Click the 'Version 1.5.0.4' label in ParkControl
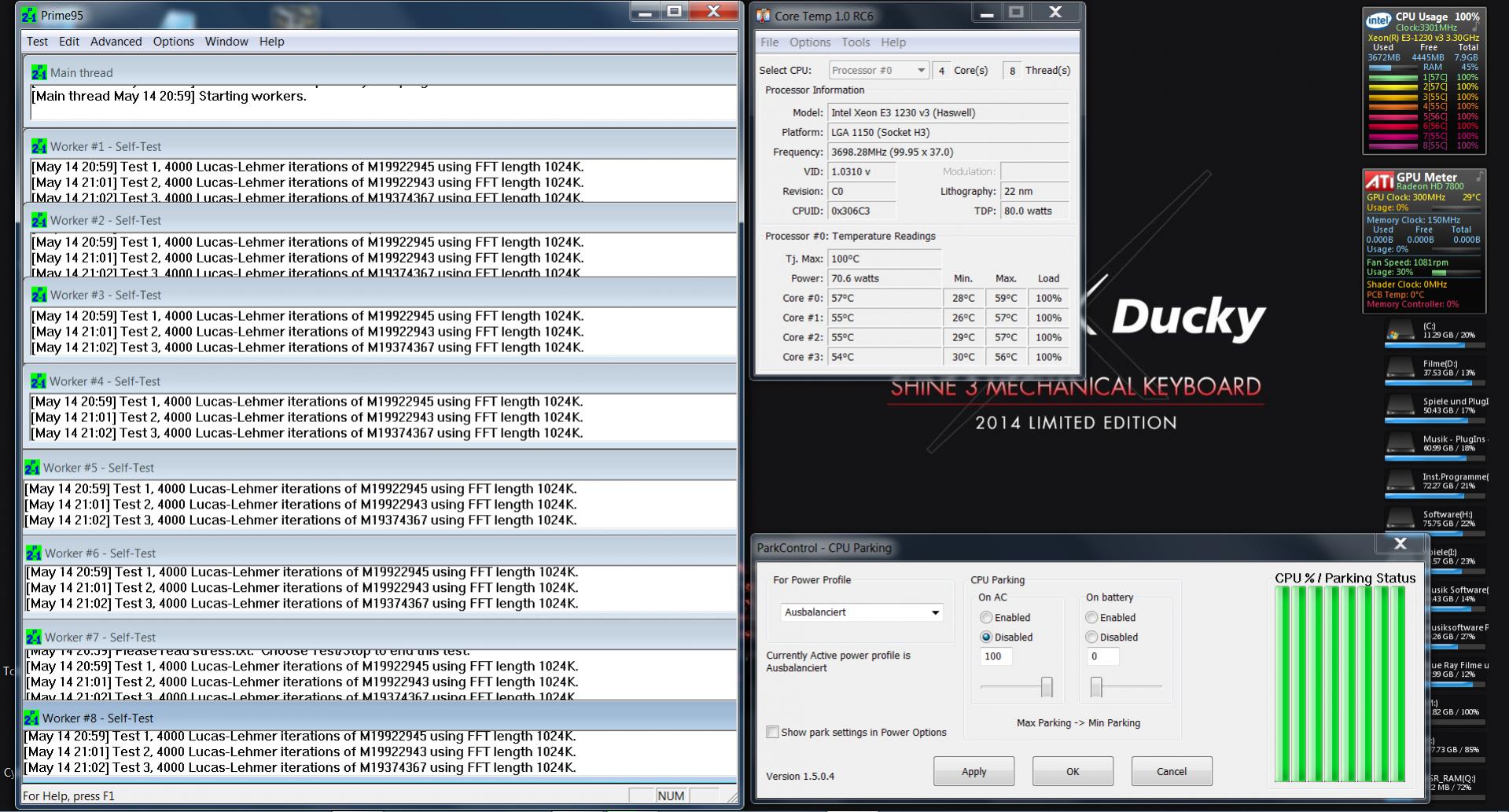This screenshot has width=1509, height=812. coord(801,777)
